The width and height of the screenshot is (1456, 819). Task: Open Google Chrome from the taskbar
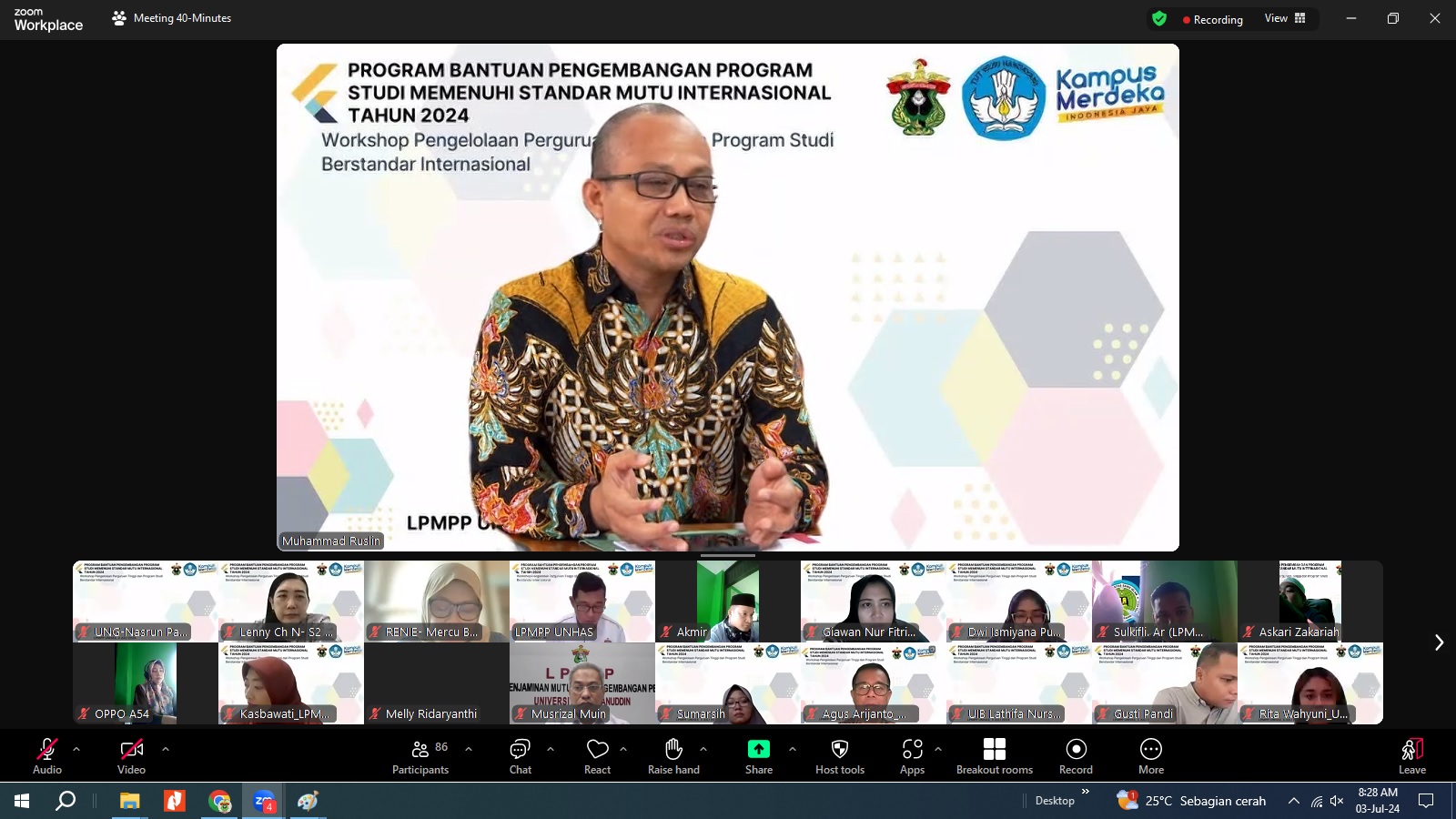coord(218,802)
